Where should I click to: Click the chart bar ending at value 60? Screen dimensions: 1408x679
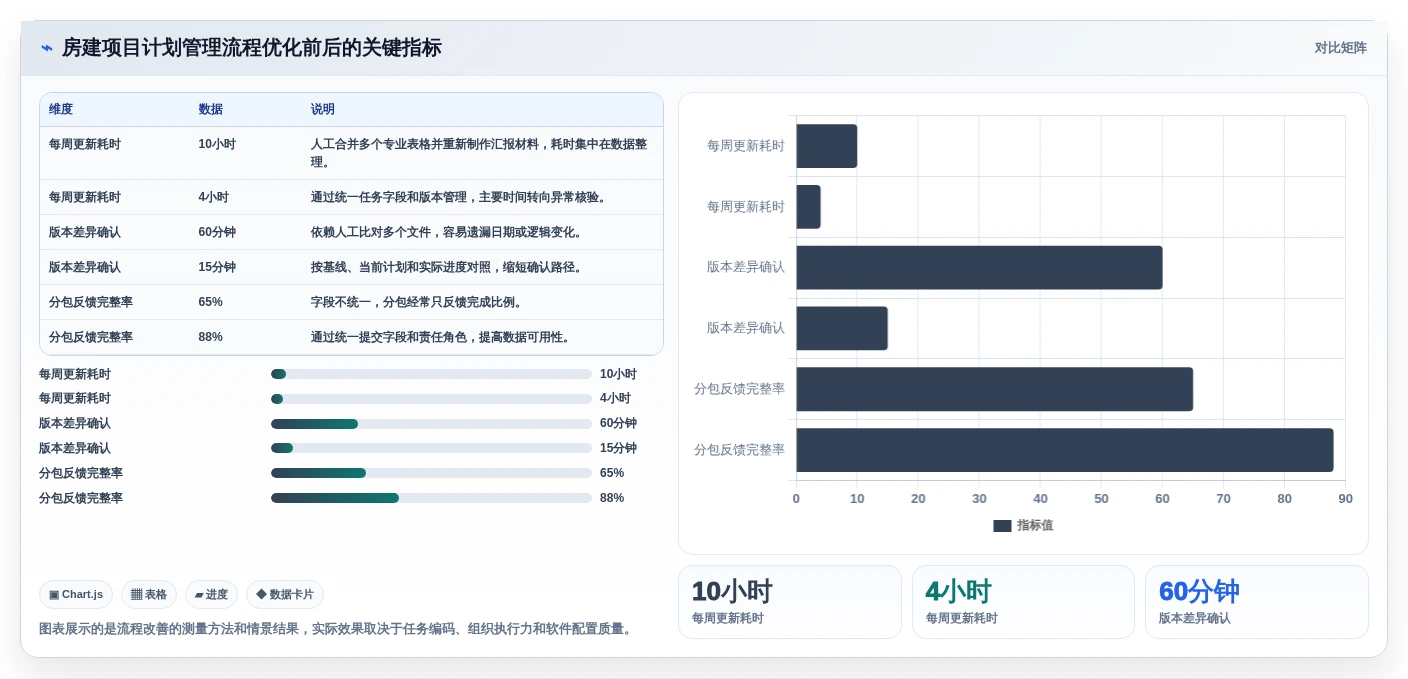(x=979, y=268)
